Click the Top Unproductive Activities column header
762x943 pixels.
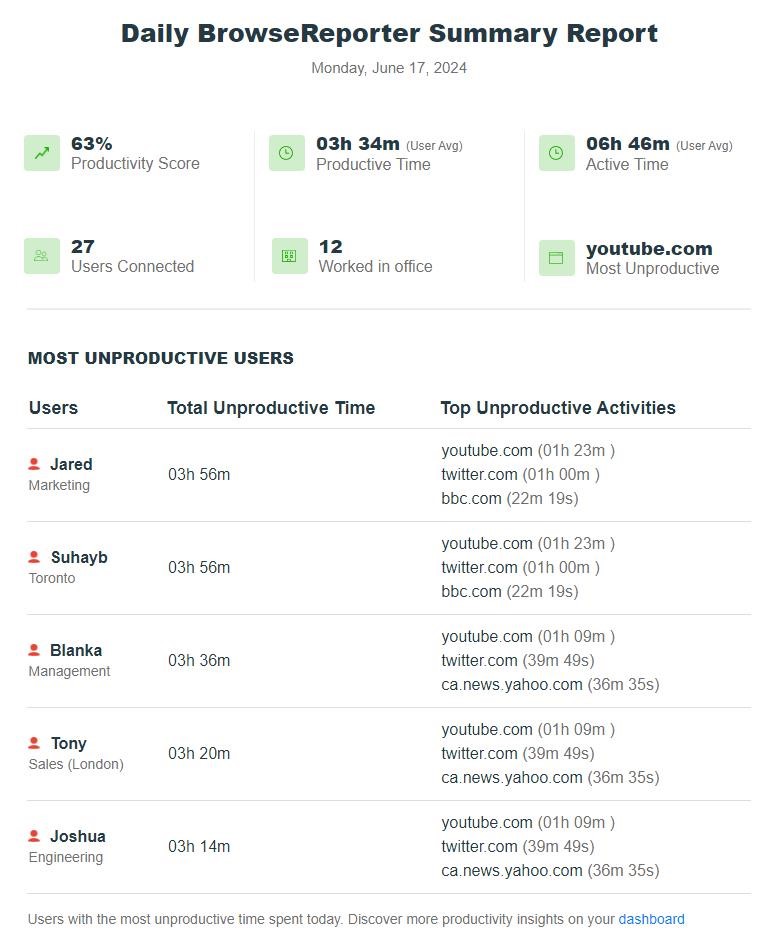(558, 408)
